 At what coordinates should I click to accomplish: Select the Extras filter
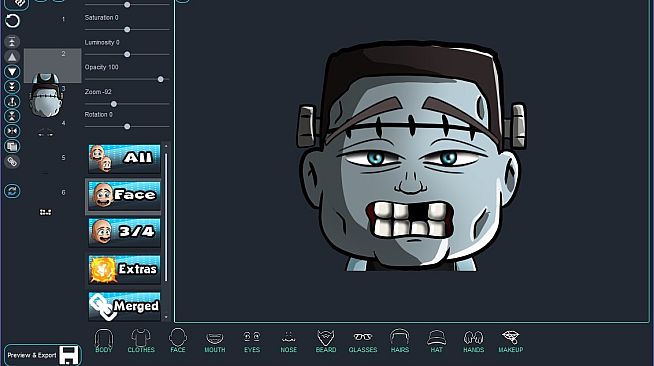pos(124,269)
